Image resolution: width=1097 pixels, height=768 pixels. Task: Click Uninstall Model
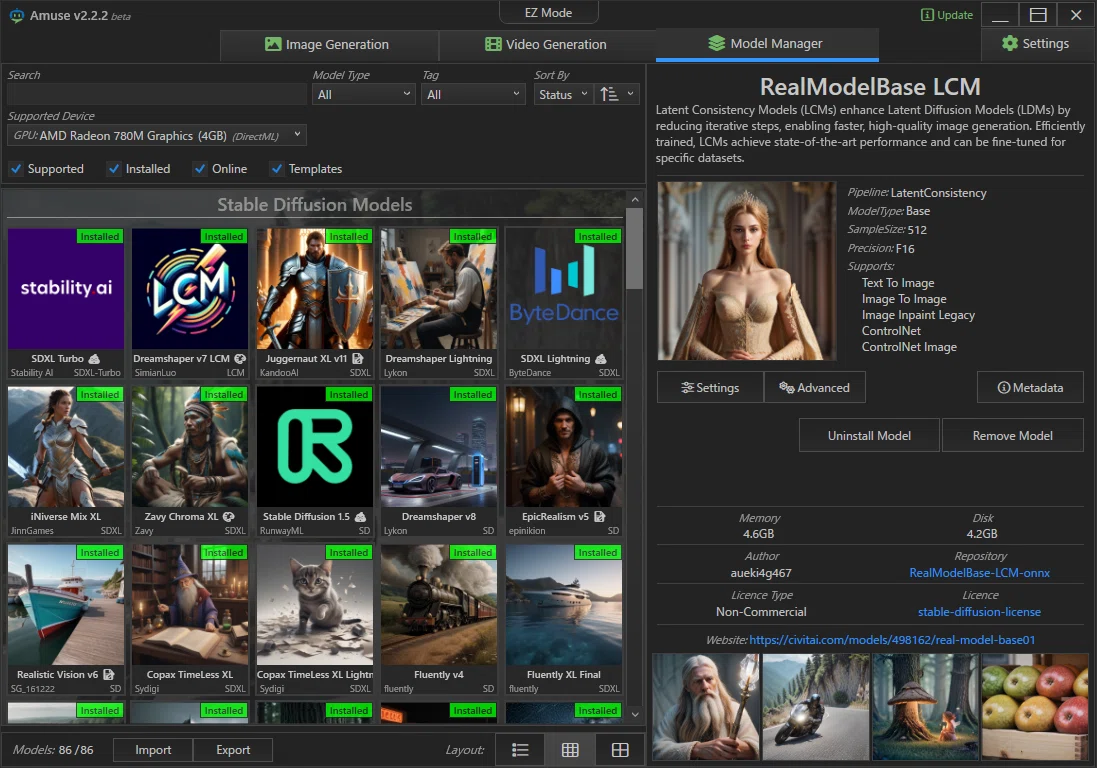click(870, 436)
